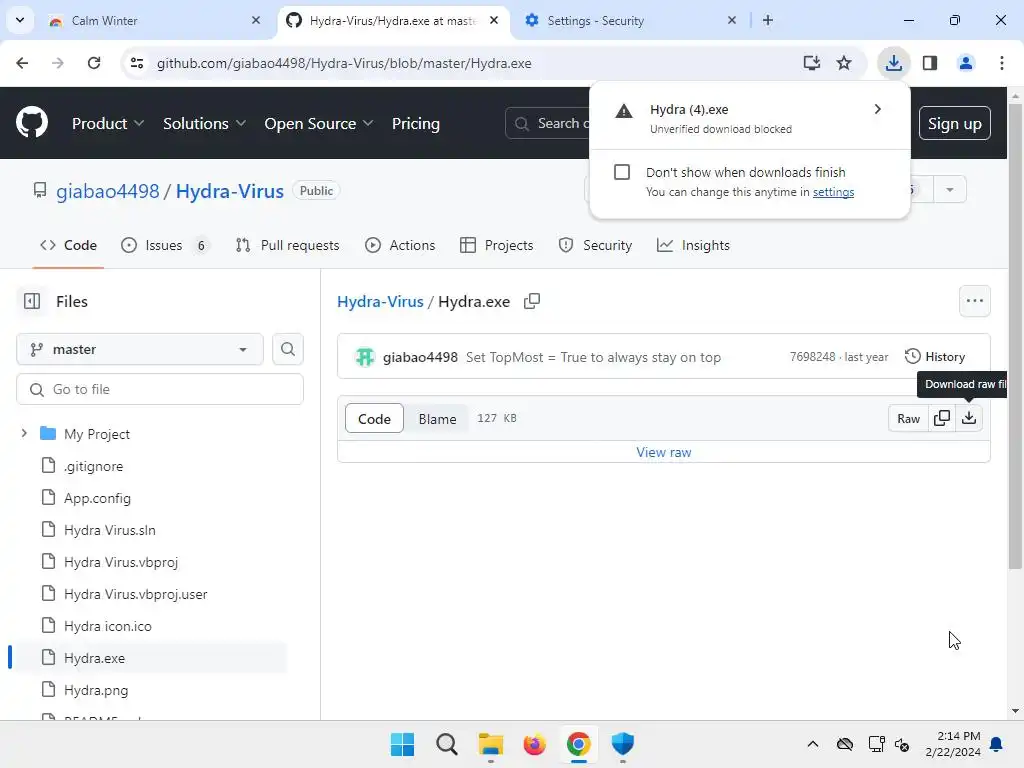Screen dimensions: 1024x768
Task: Open the giabao4498 owner link
Action: point(108,191)
